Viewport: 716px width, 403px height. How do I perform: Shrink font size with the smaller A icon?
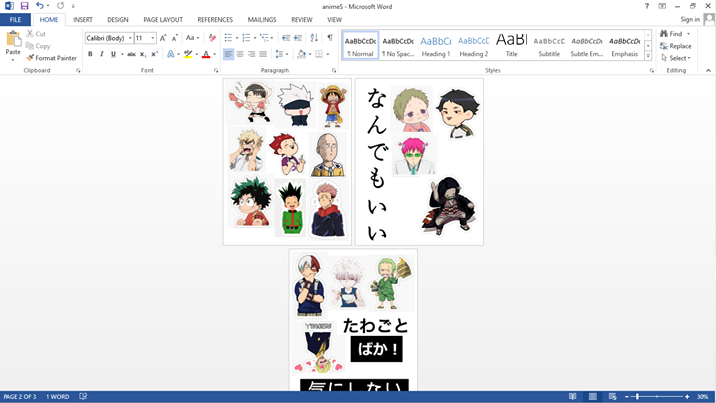pyautogui.click(x=174, y=38)
